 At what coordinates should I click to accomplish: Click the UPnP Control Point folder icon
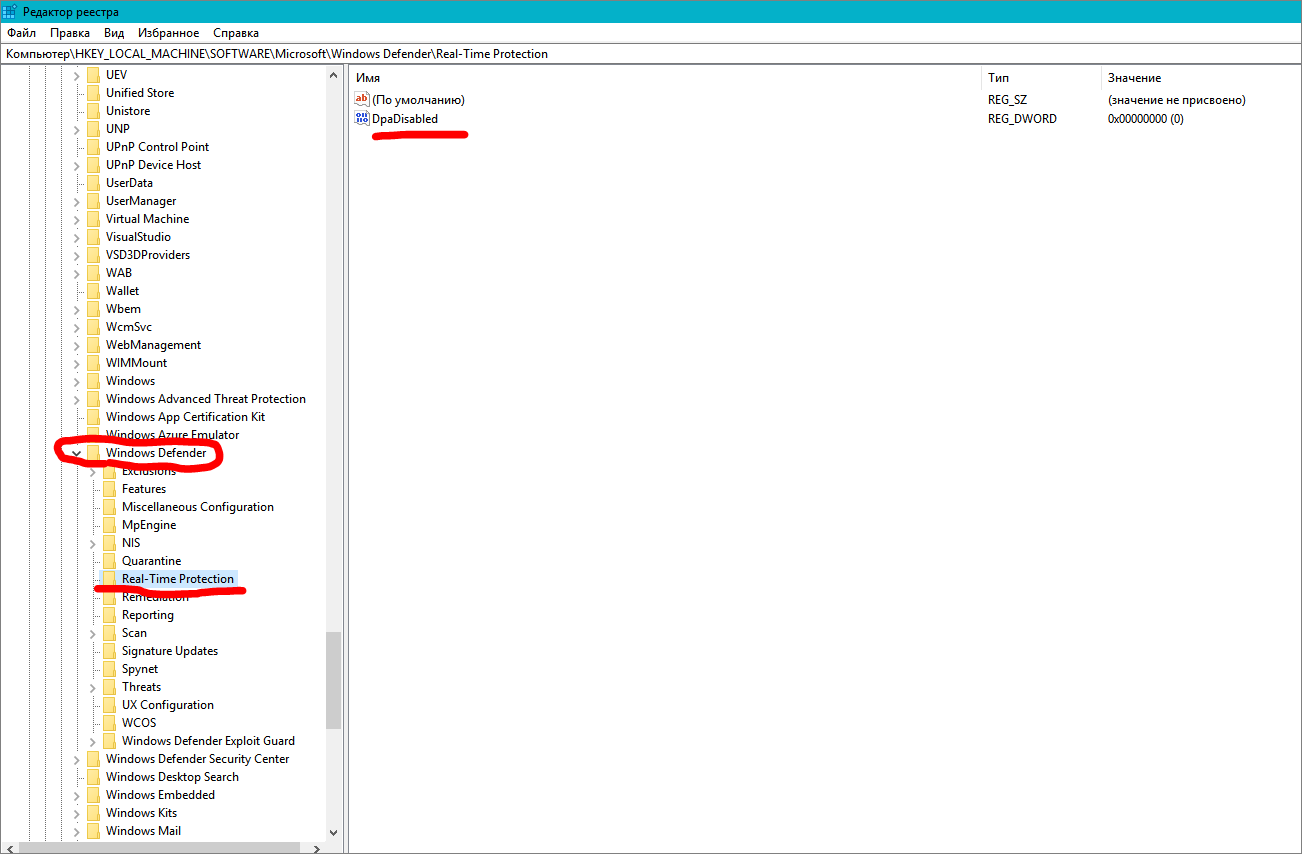tap(93, 147)
